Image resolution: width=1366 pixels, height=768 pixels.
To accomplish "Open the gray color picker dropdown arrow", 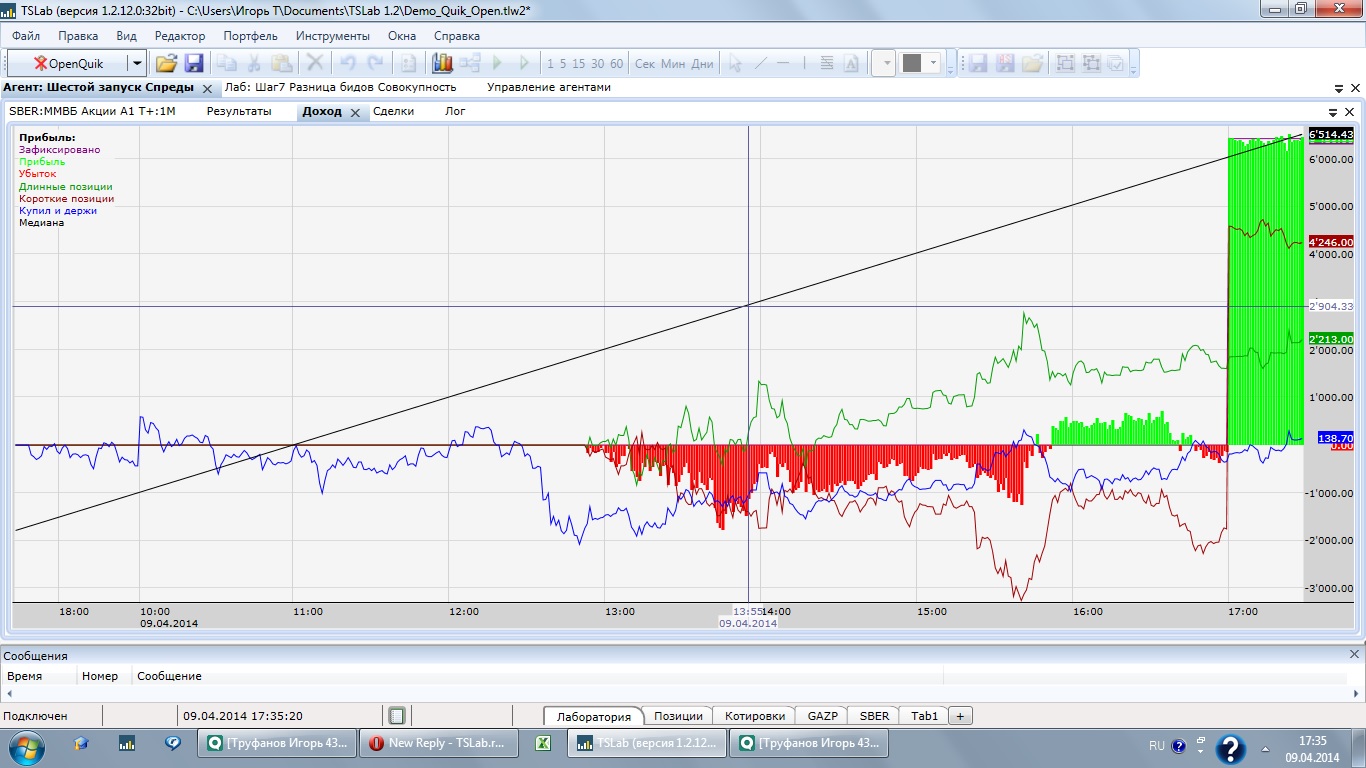I will (x=934, y=63).
